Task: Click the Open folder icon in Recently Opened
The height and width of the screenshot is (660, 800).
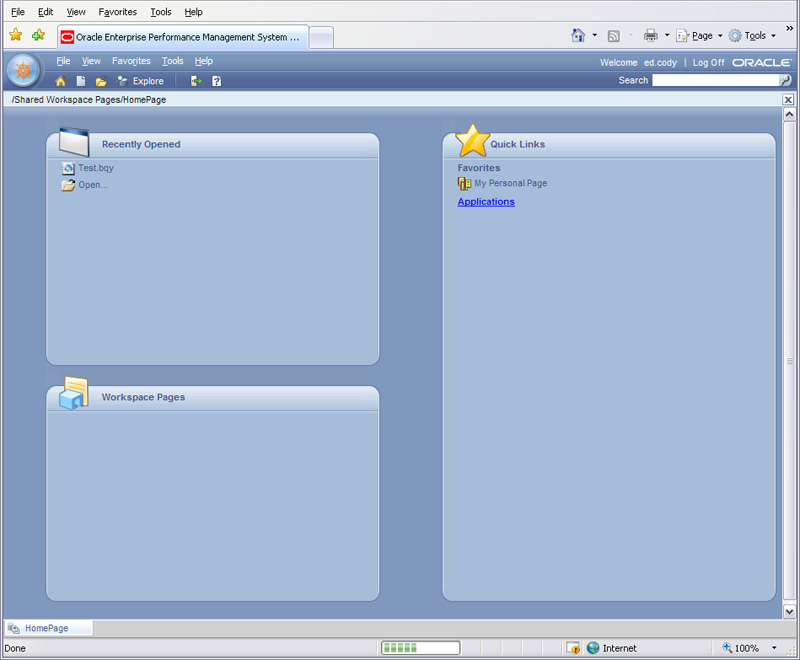Action: (68, 185)
